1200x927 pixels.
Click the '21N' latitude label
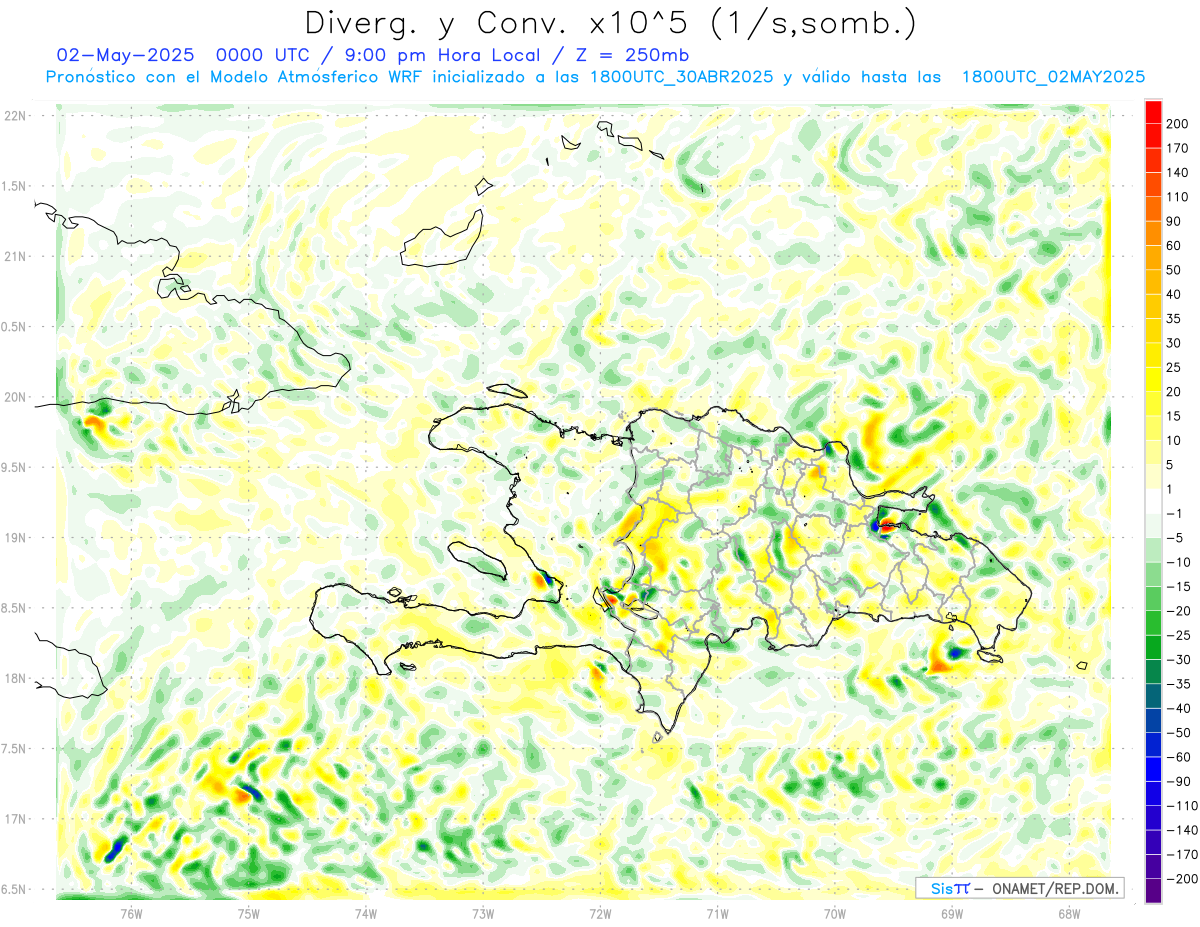[15, 256]
